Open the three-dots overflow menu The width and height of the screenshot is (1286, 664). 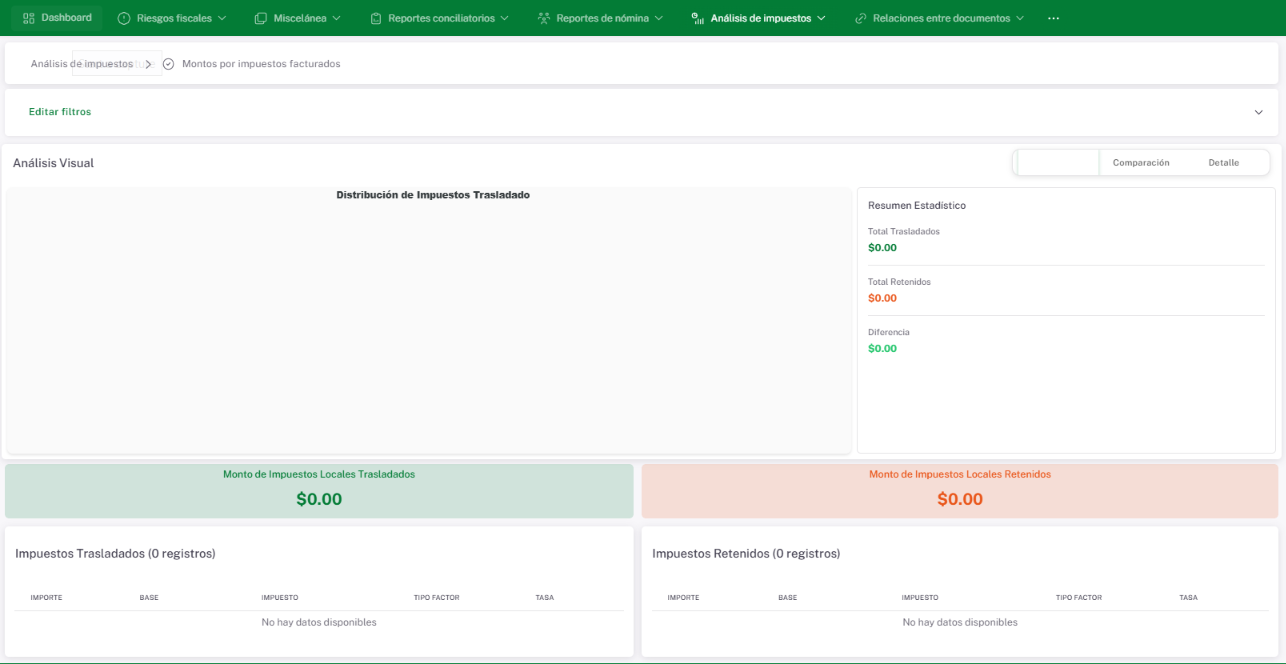click(1053, 18)
